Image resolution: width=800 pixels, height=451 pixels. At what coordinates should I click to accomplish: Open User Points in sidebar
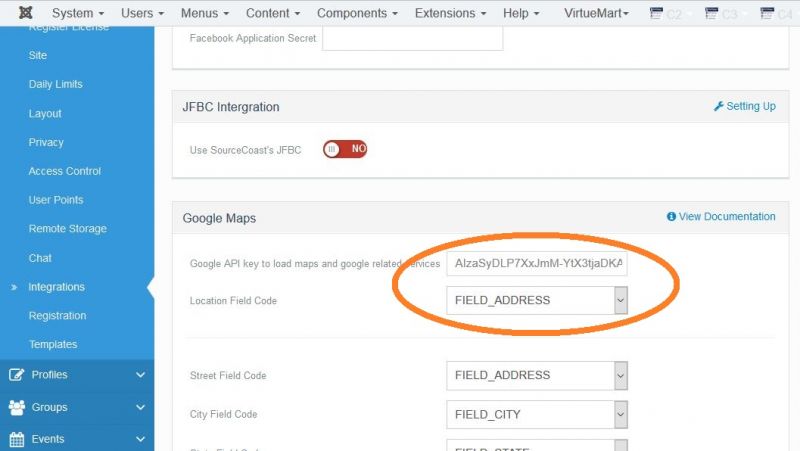pos(56,200)
